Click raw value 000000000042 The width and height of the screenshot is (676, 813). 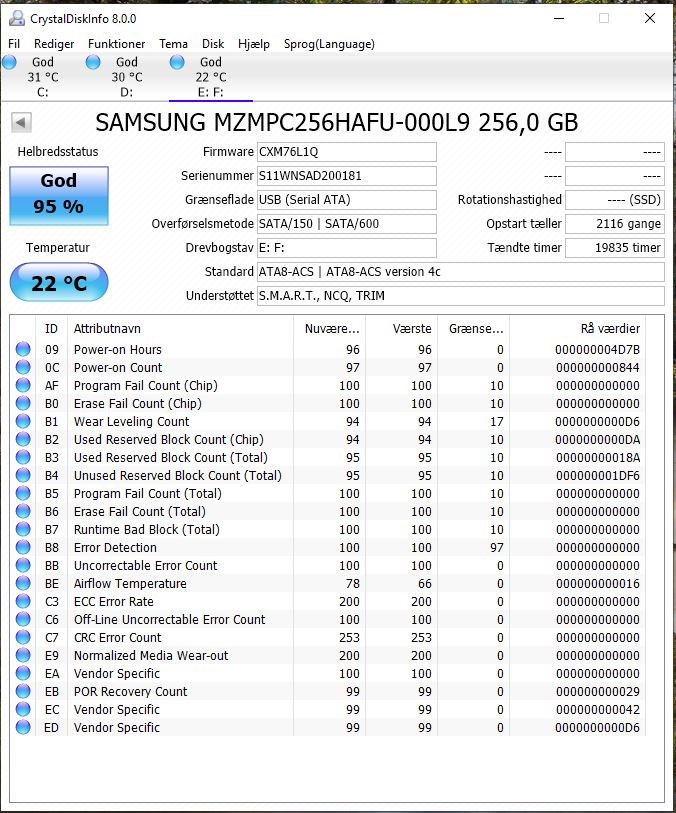tap(597, 709)
